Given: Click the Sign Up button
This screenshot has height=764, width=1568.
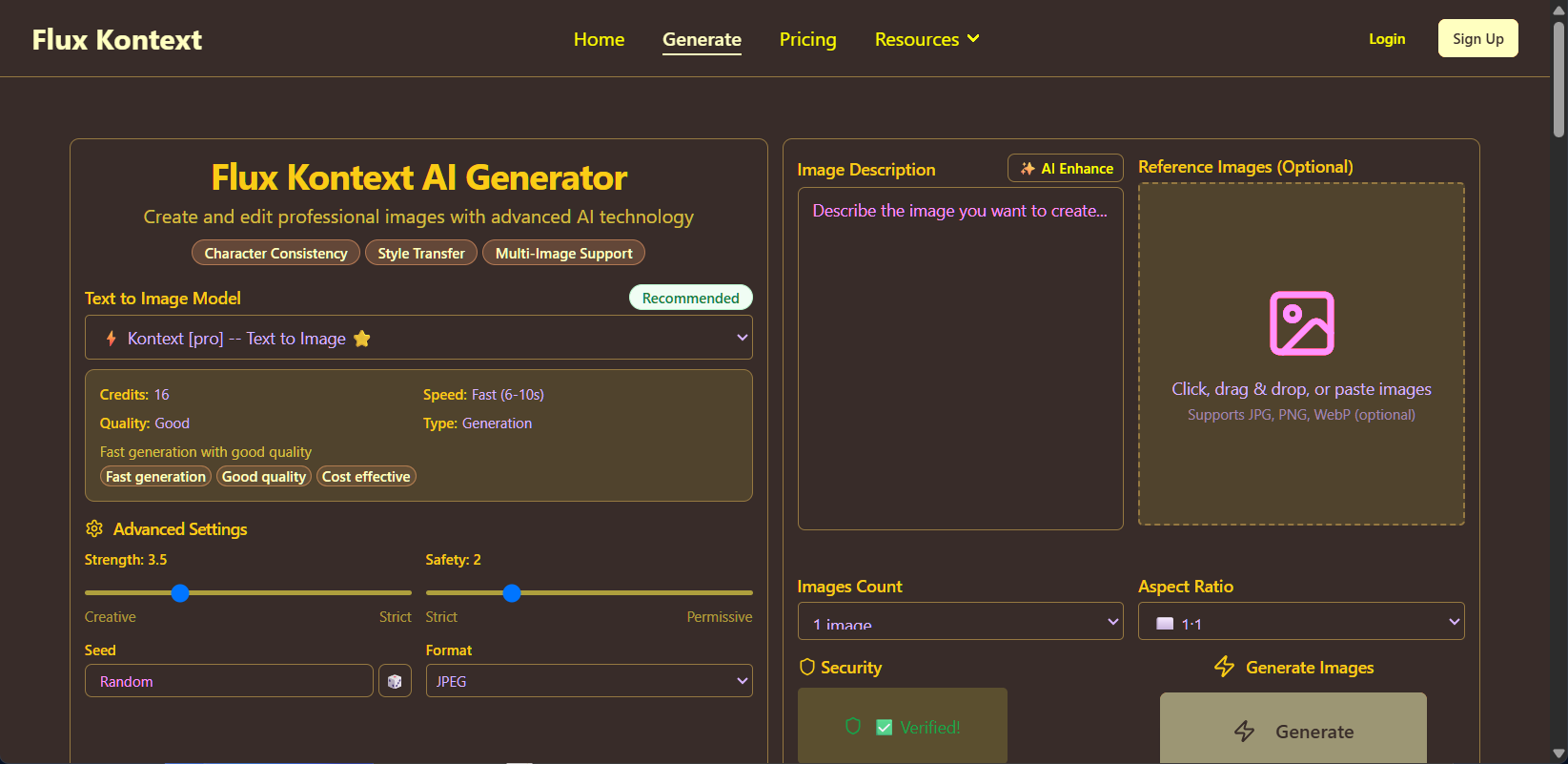Looking at the screenshot, I should click(x=1478, y=38).
